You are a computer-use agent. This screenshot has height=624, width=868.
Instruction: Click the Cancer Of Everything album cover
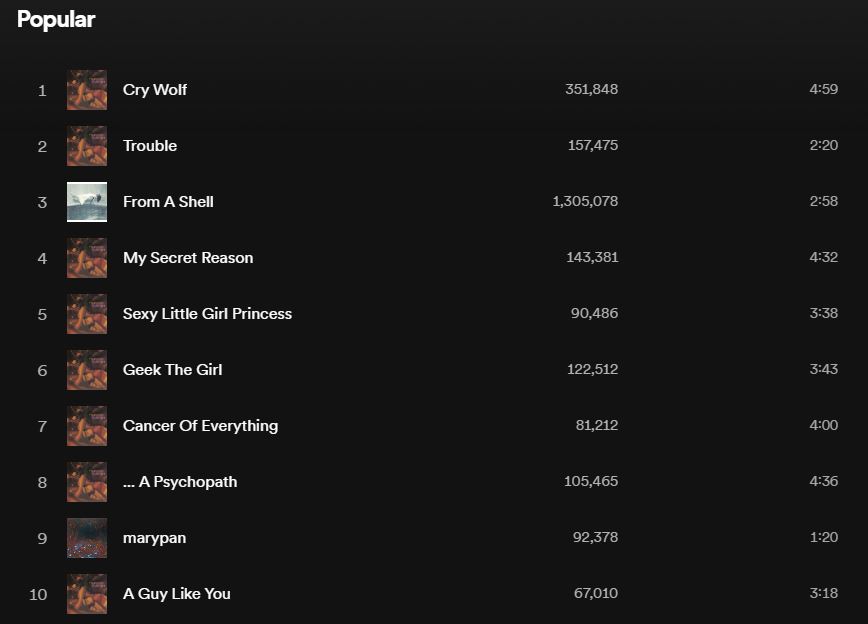pos(87,426)
